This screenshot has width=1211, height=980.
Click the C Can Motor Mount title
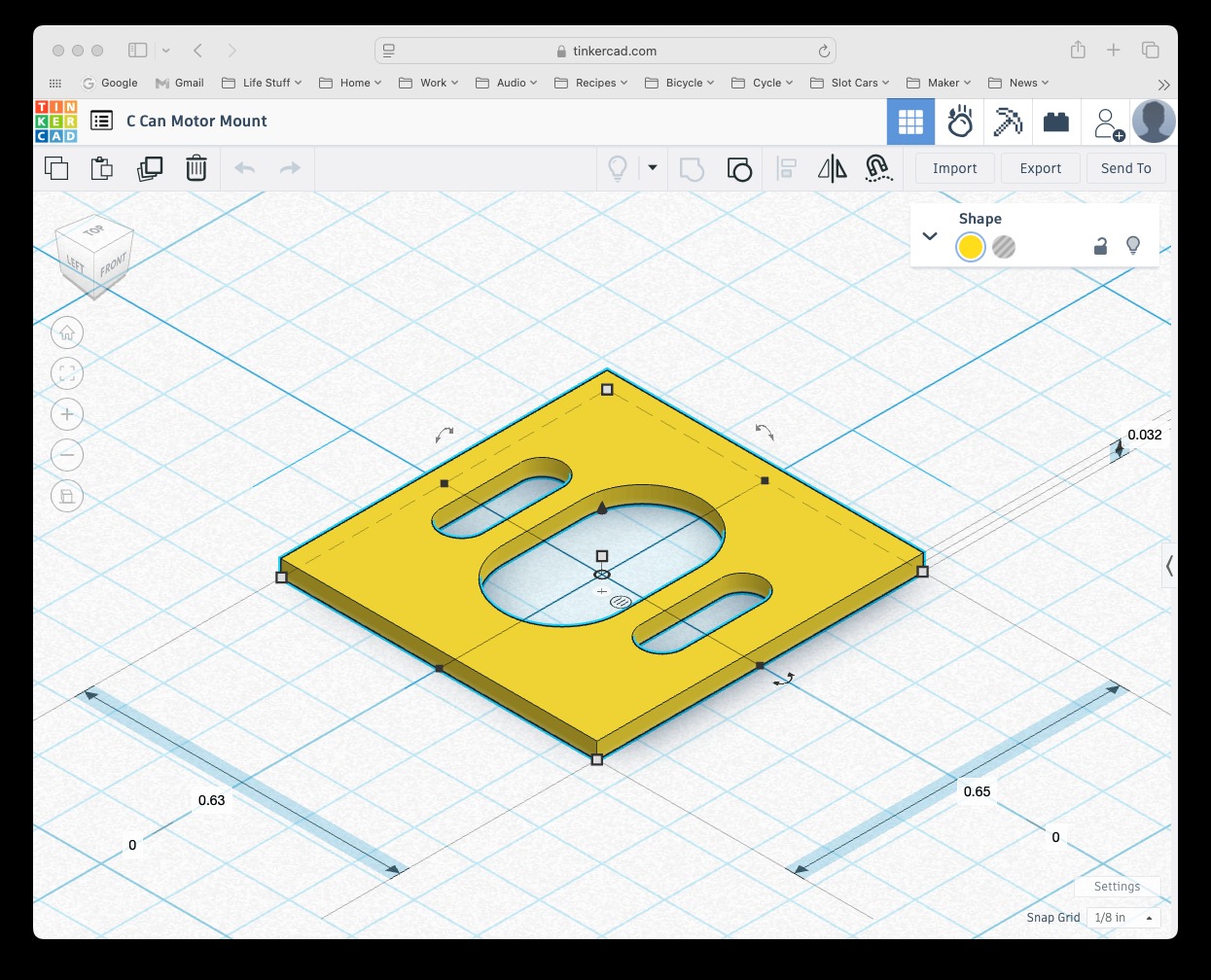(196, 121)
